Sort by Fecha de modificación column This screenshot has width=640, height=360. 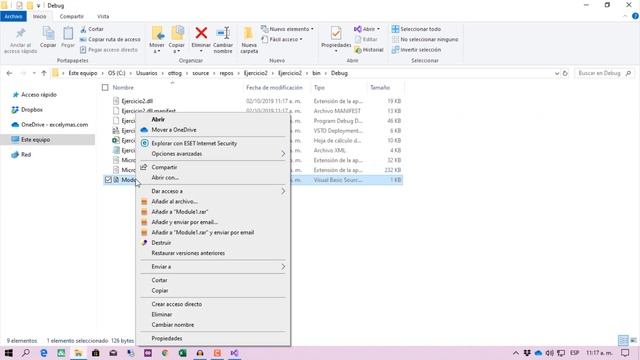click(x=274, y=87)
